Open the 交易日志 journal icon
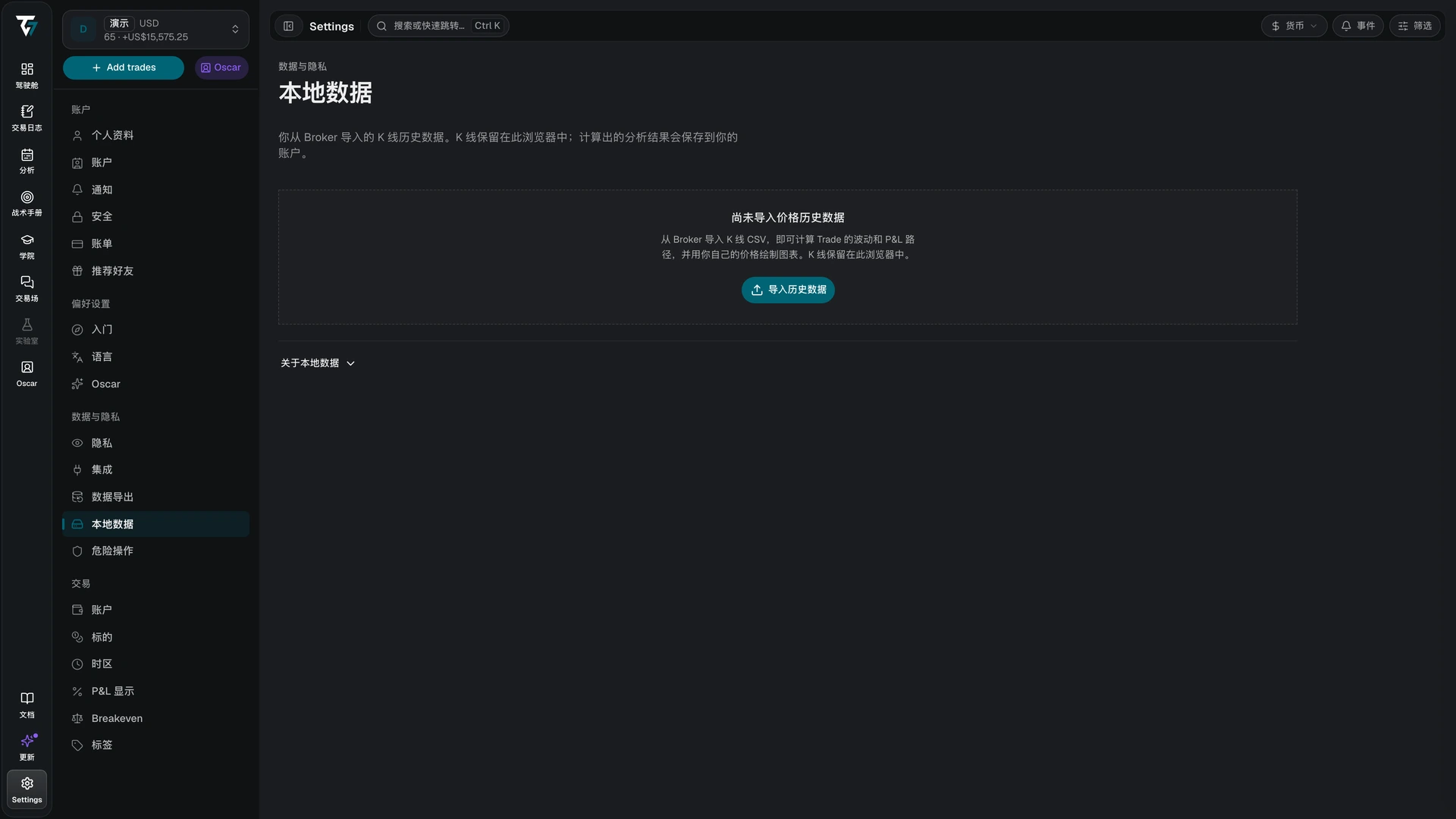Viewport: 1456px width, 819px height. point(27,118)
